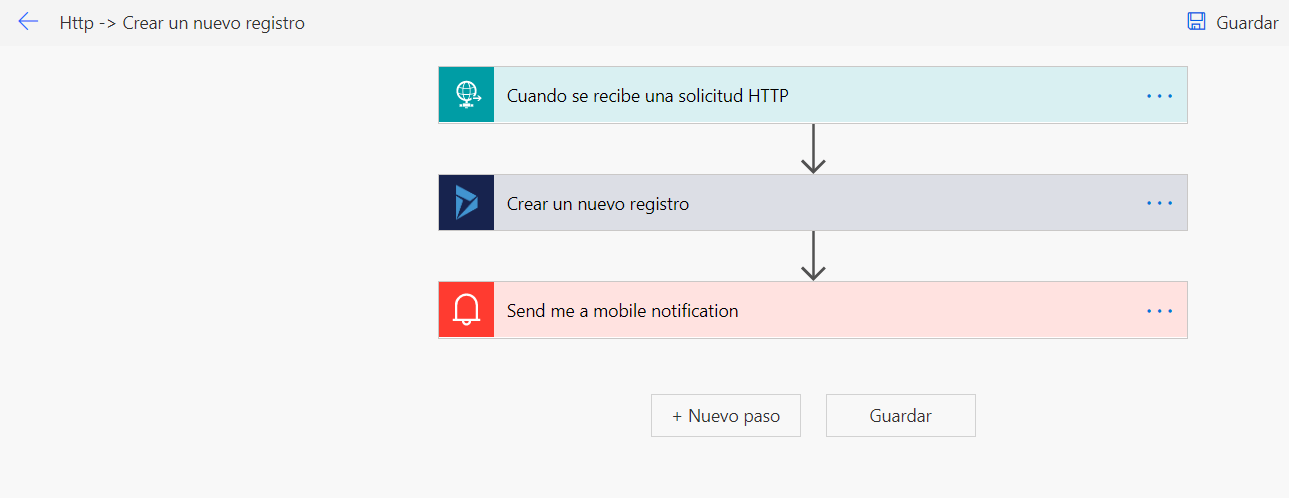Open ellipsis menu for Crear un nuevo registro
This screenshot has height=498, width=1289.
click(1159, 203)
